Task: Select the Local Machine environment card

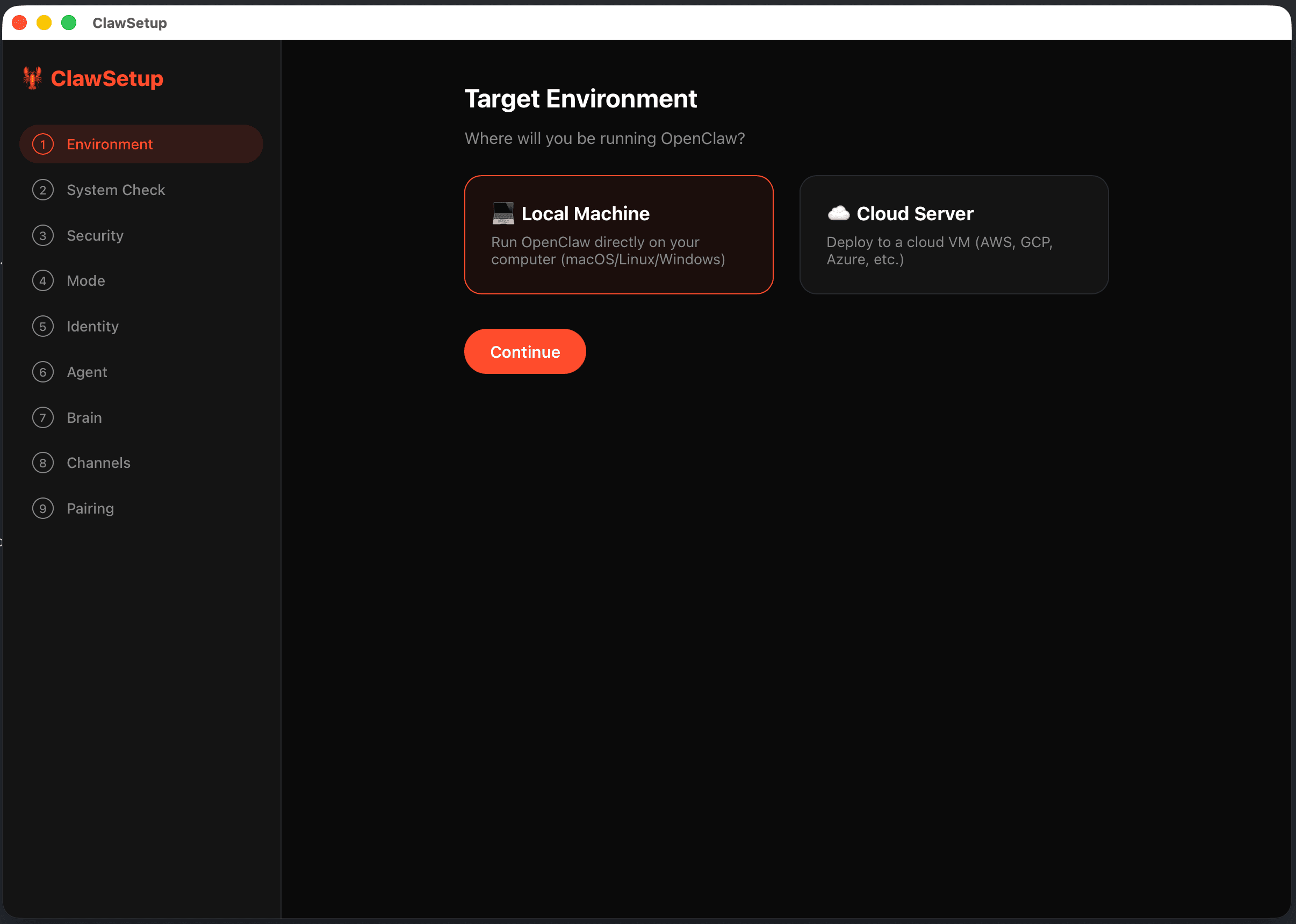Action: click(618, 235)
